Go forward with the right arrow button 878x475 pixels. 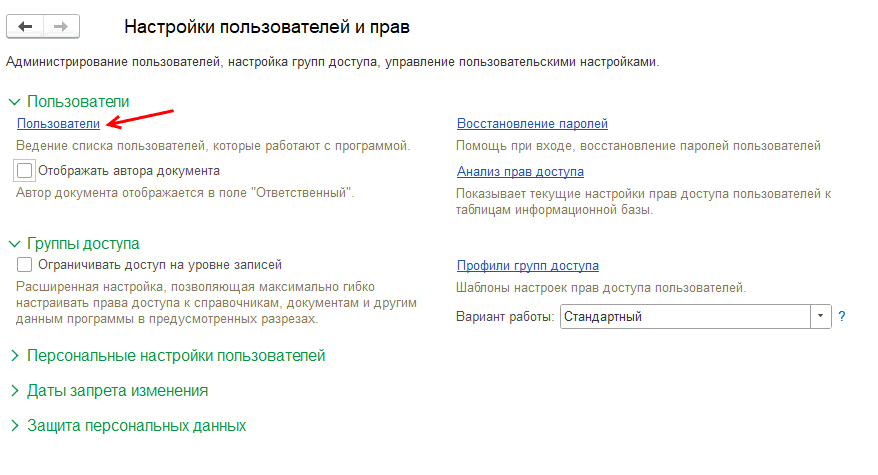[61, 26]
